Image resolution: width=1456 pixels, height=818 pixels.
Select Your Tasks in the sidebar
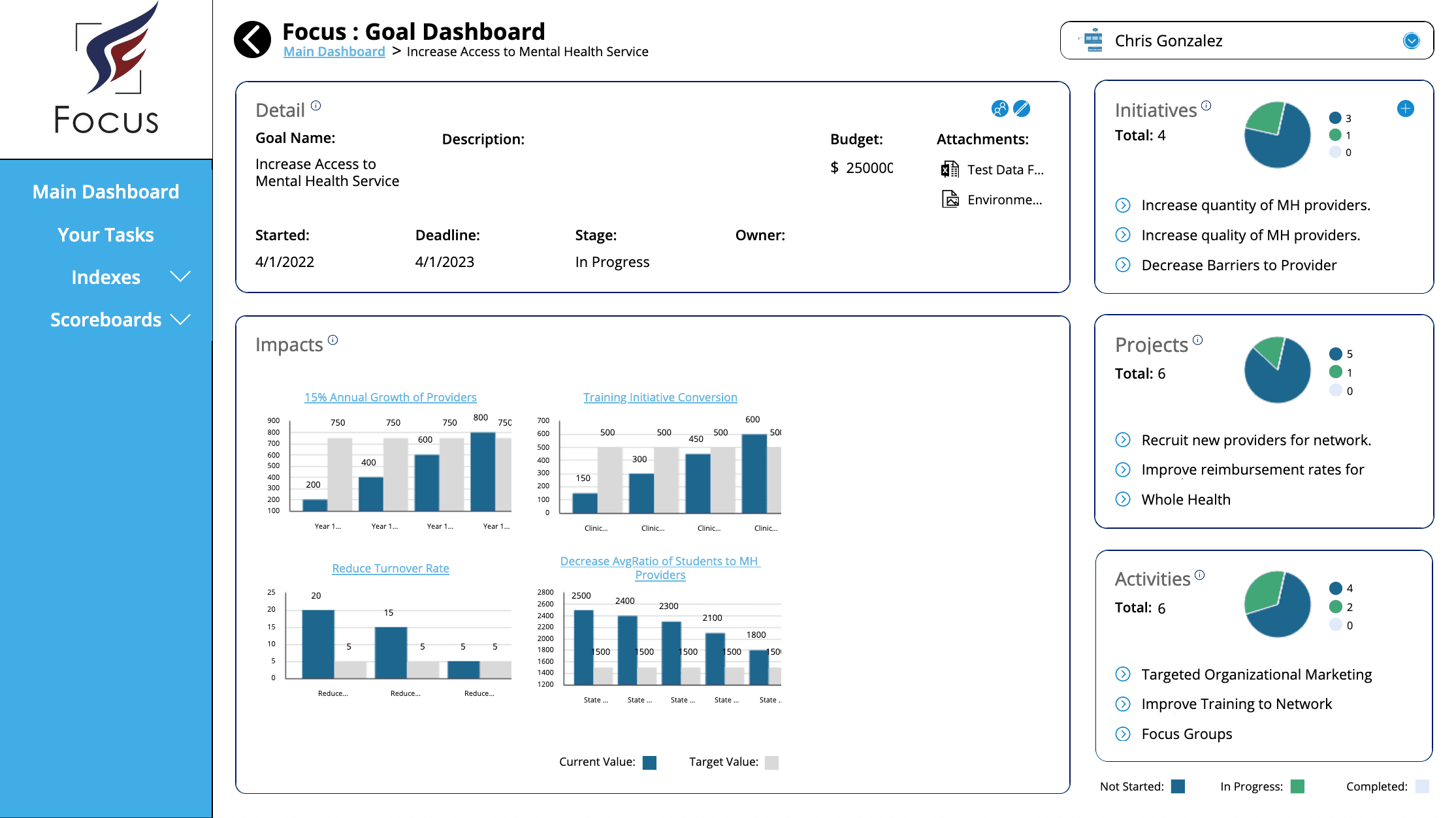pos(106,234)
